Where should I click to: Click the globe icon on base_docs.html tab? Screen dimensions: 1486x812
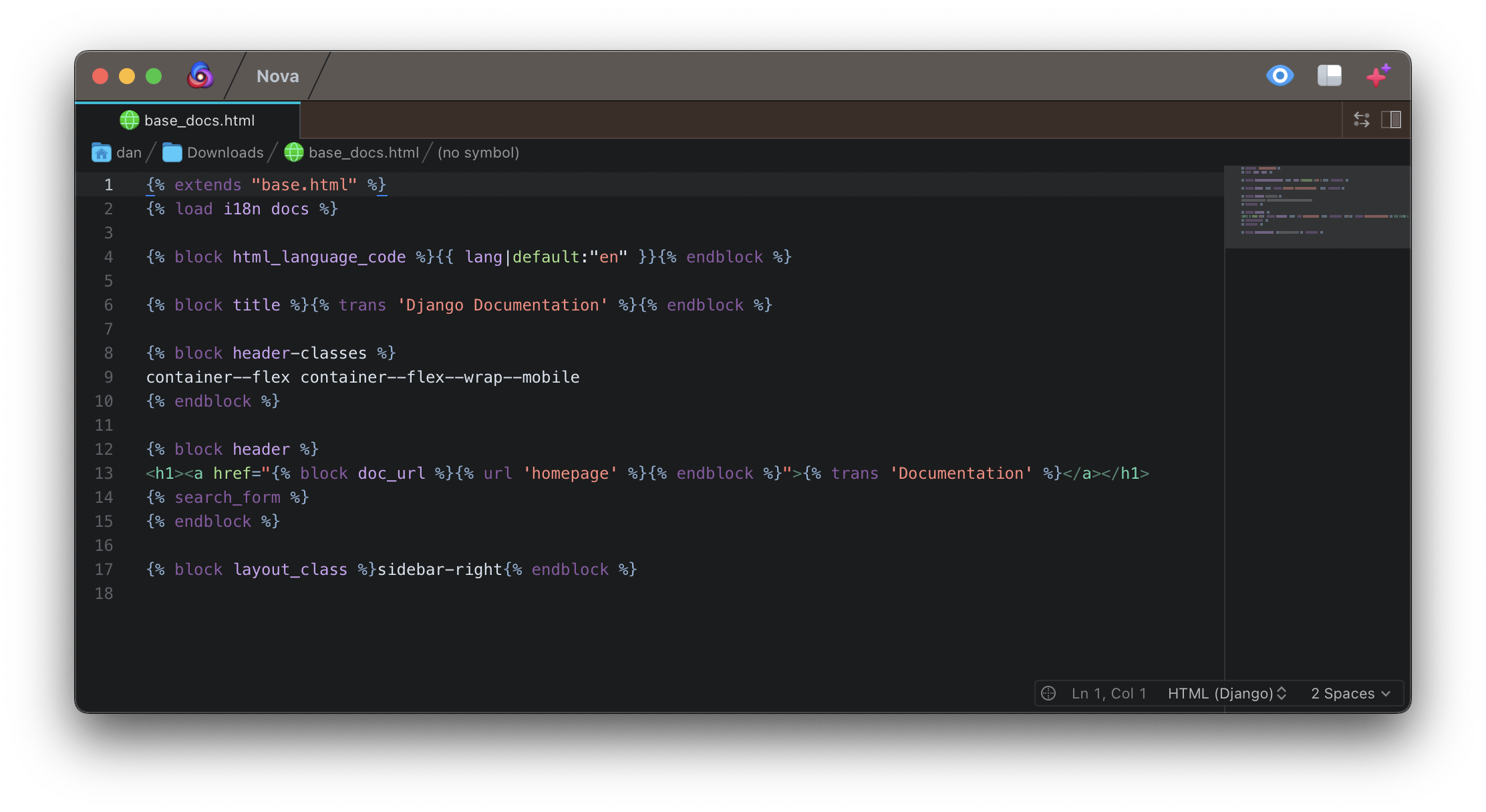(129, 120)
